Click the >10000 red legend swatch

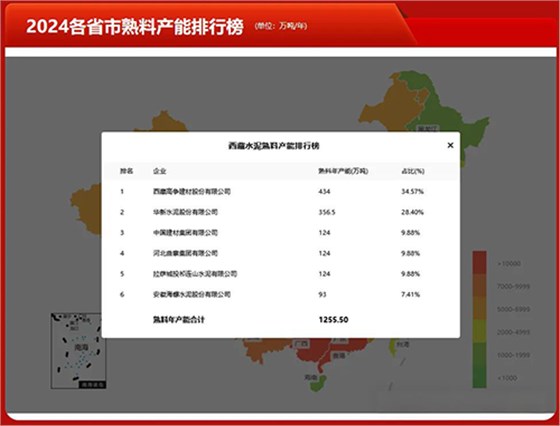[480, 263]
